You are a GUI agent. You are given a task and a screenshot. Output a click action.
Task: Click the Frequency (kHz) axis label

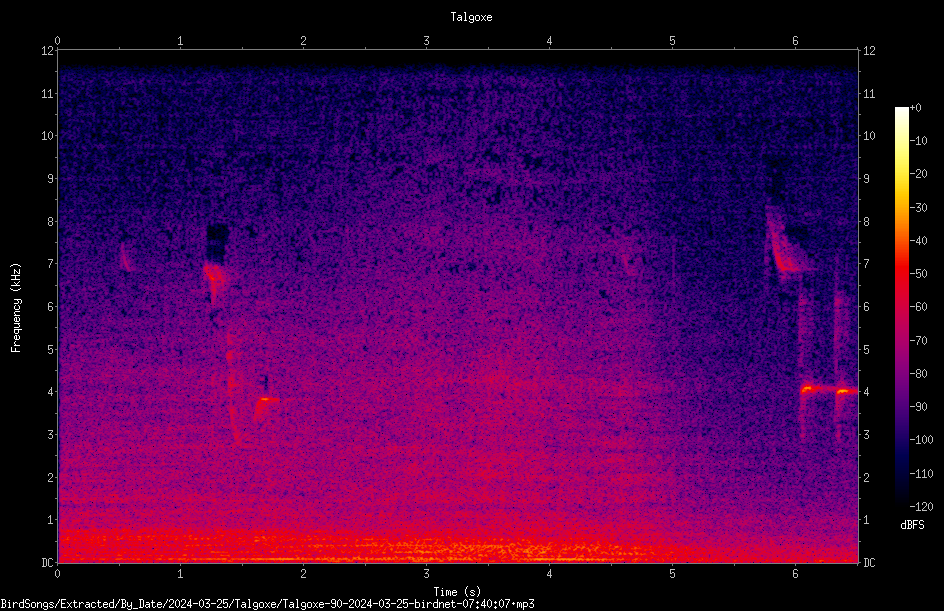[x=16, y=307]
